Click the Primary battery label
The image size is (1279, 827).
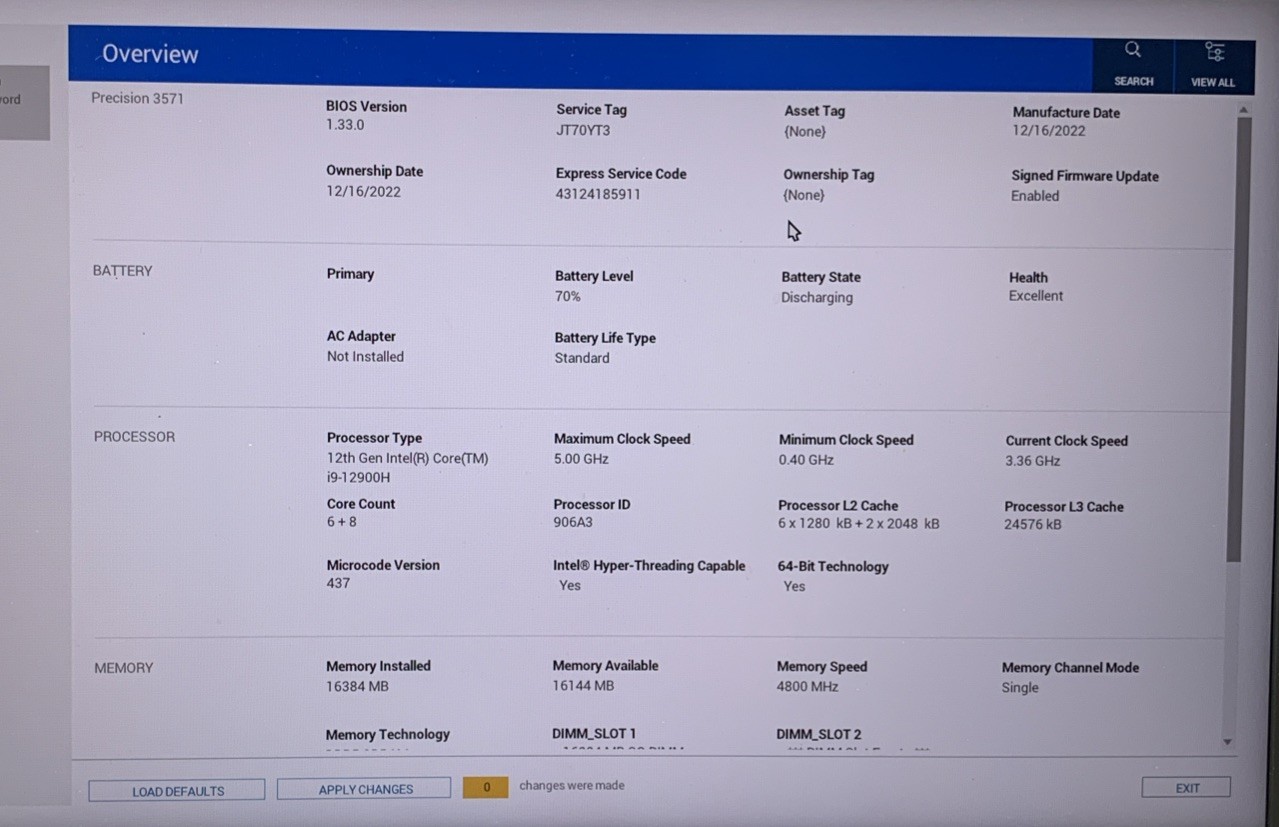pyautogui.click(x=350, y=274)
